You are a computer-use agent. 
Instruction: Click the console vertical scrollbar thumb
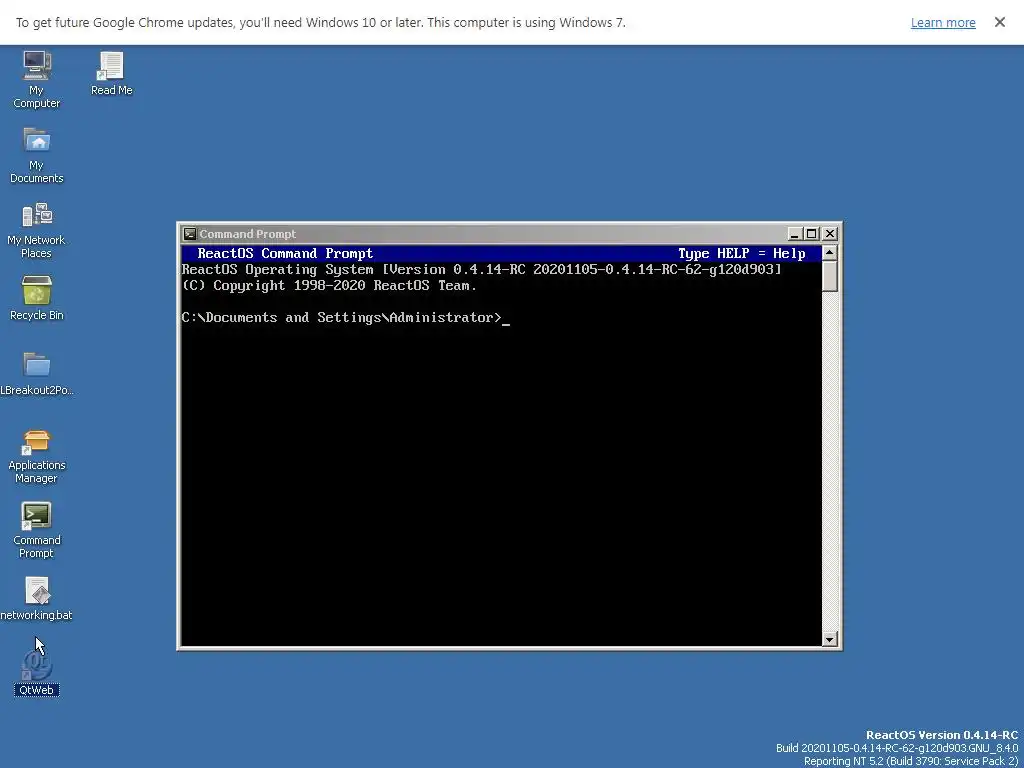click(829, 276)
